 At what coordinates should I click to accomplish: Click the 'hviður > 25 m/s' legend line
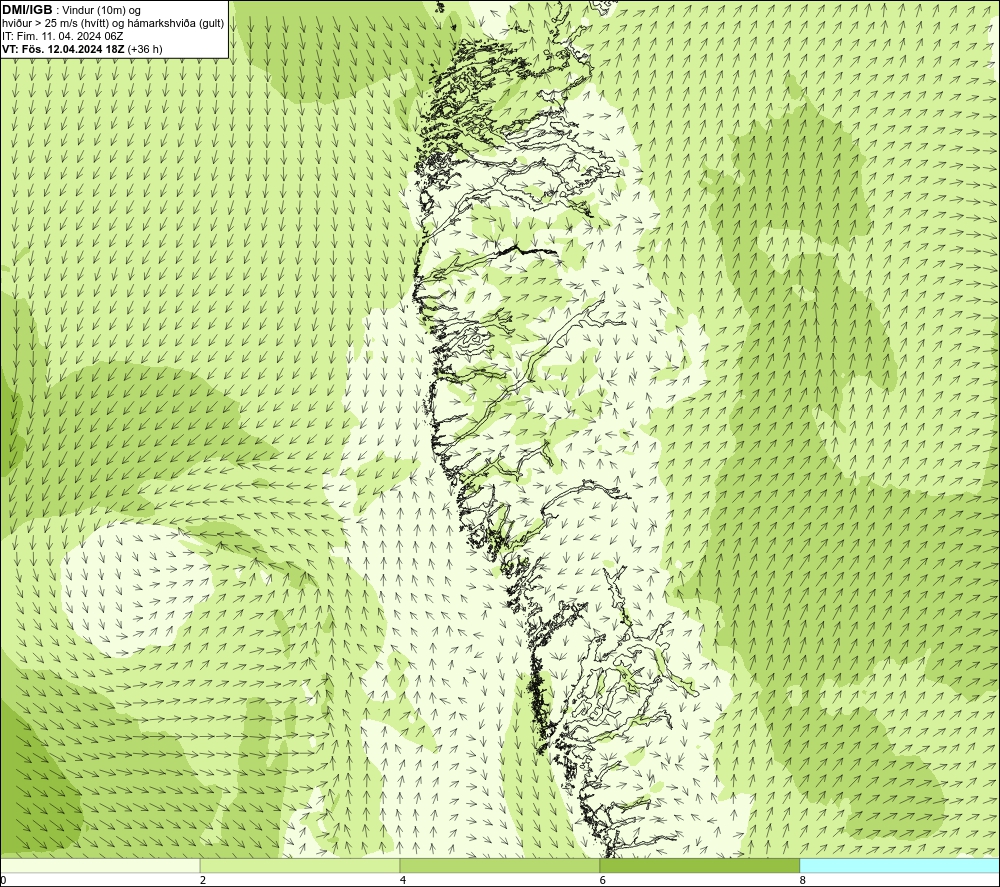click(113, 24)
